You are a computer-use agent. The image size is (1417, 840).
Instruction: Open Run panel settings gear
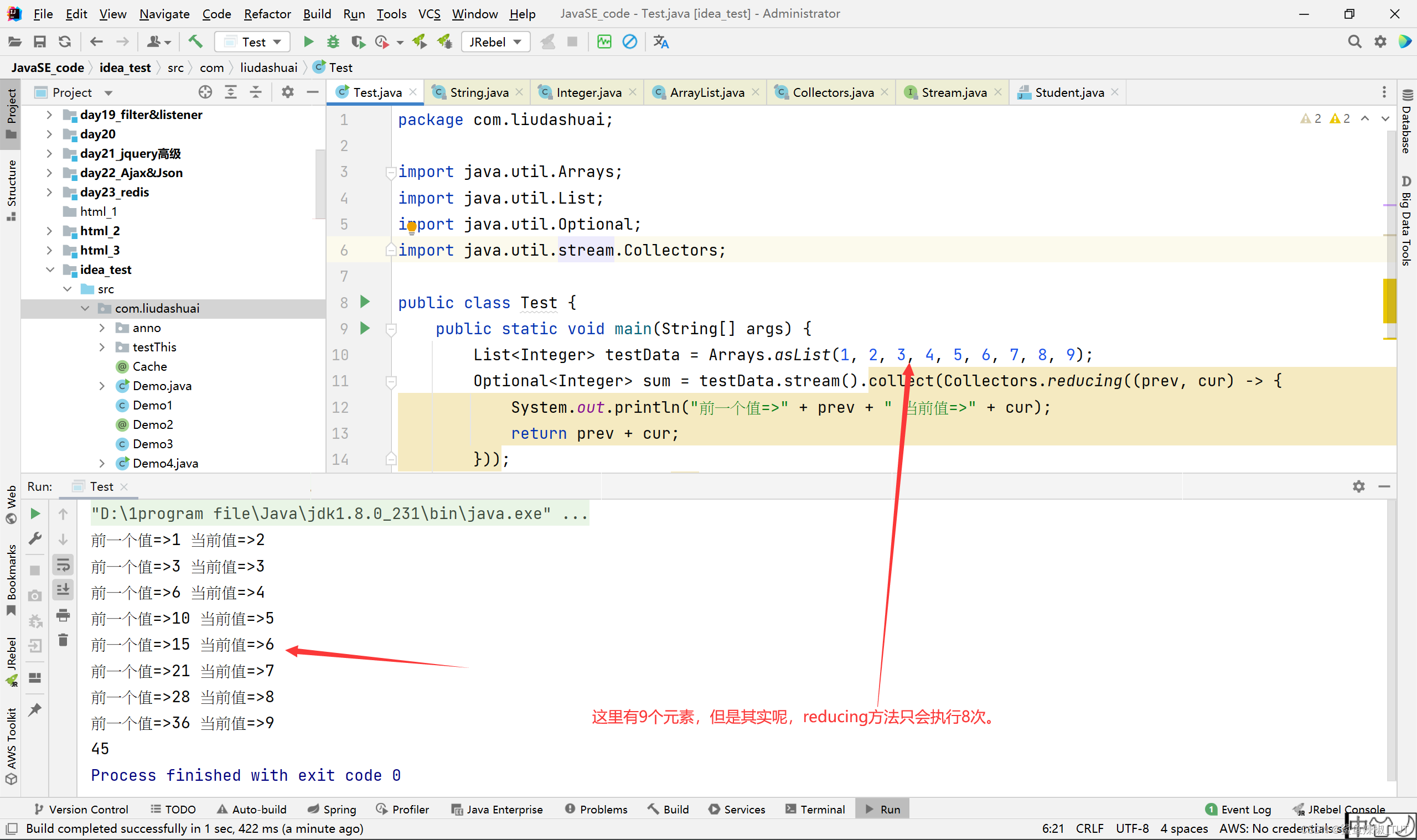1359,487
